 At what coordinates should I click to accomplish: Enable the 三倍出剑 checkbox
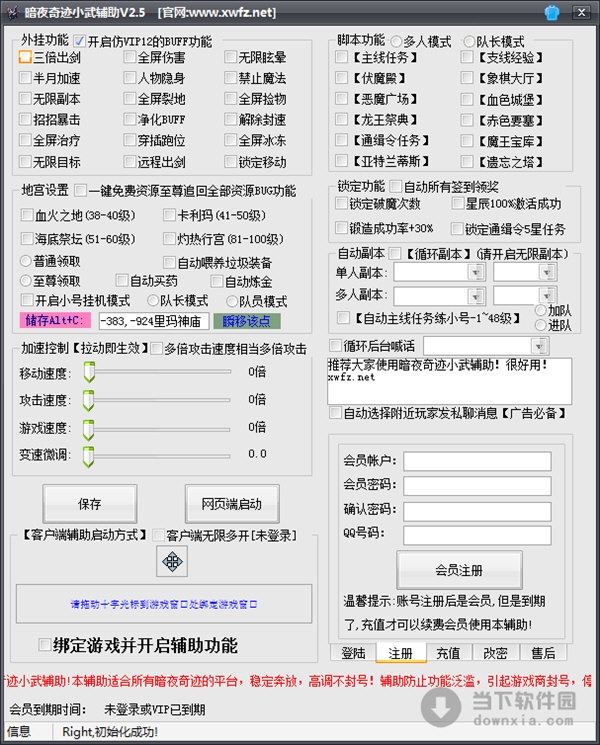25,57
